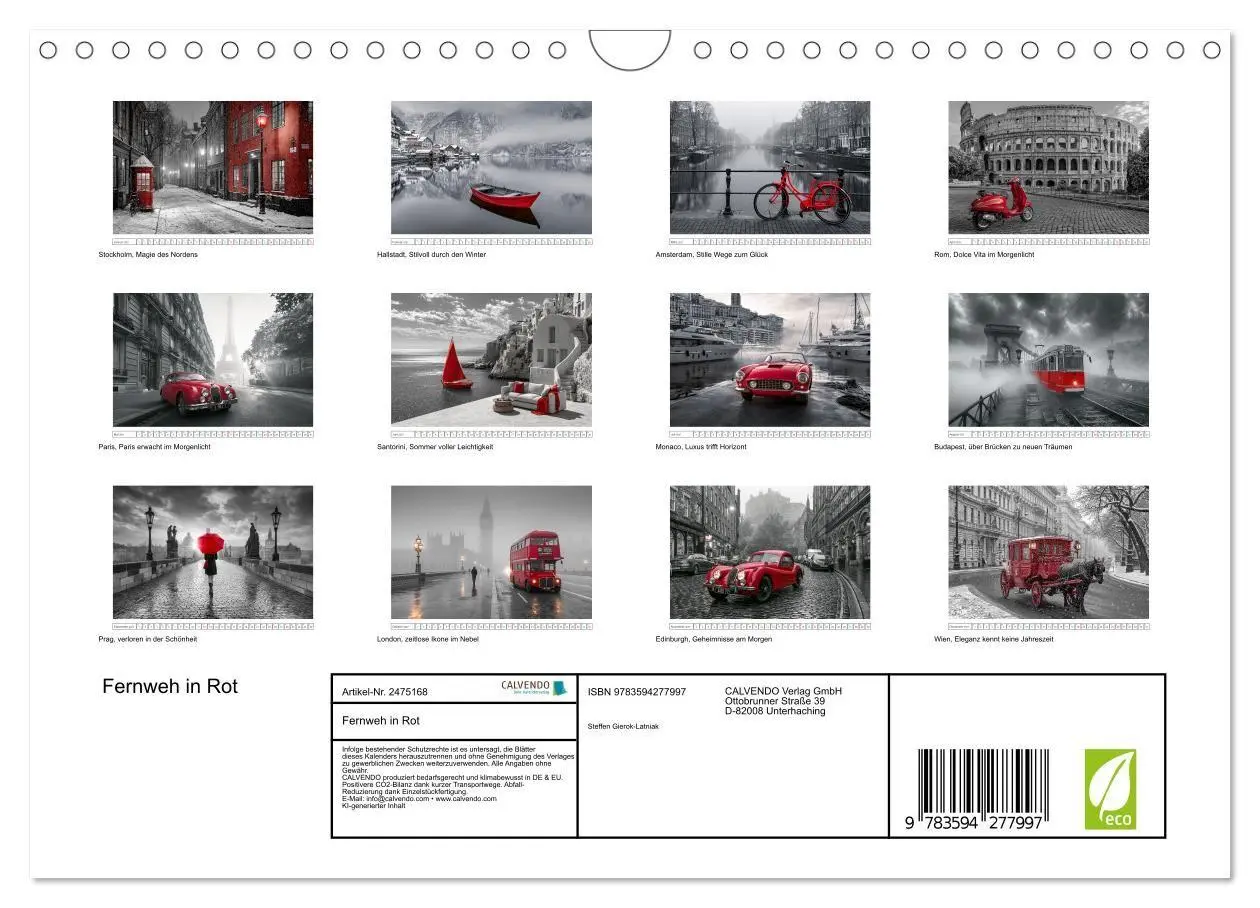This screenshot has width=1260, height=908.
Task: Click caption 'Santorini, Sommer voller Leichtigkeit'
Action: click(x=435, y=447)
